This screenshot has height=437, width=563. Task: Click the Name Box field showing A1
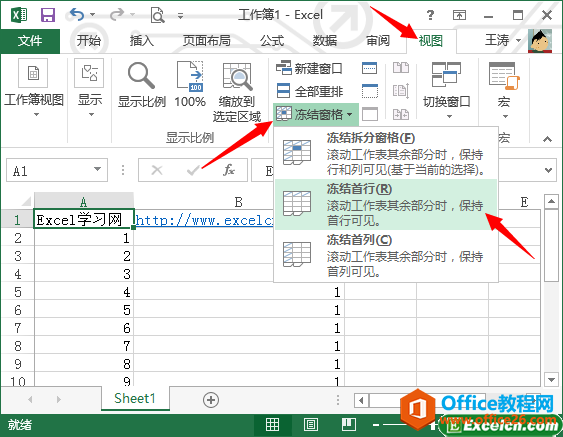click(57, 170)
